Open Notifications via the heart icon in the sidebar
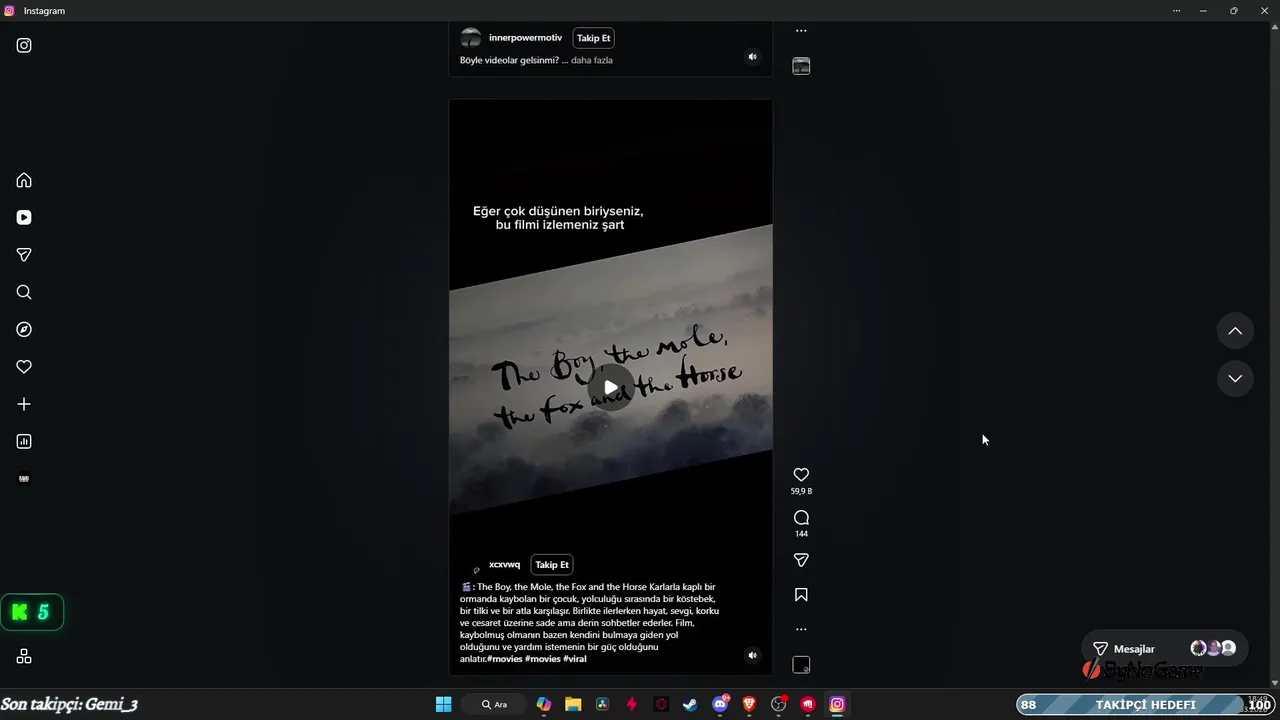Viewport: 1280px width, 720px height. (x=24, y=367)
